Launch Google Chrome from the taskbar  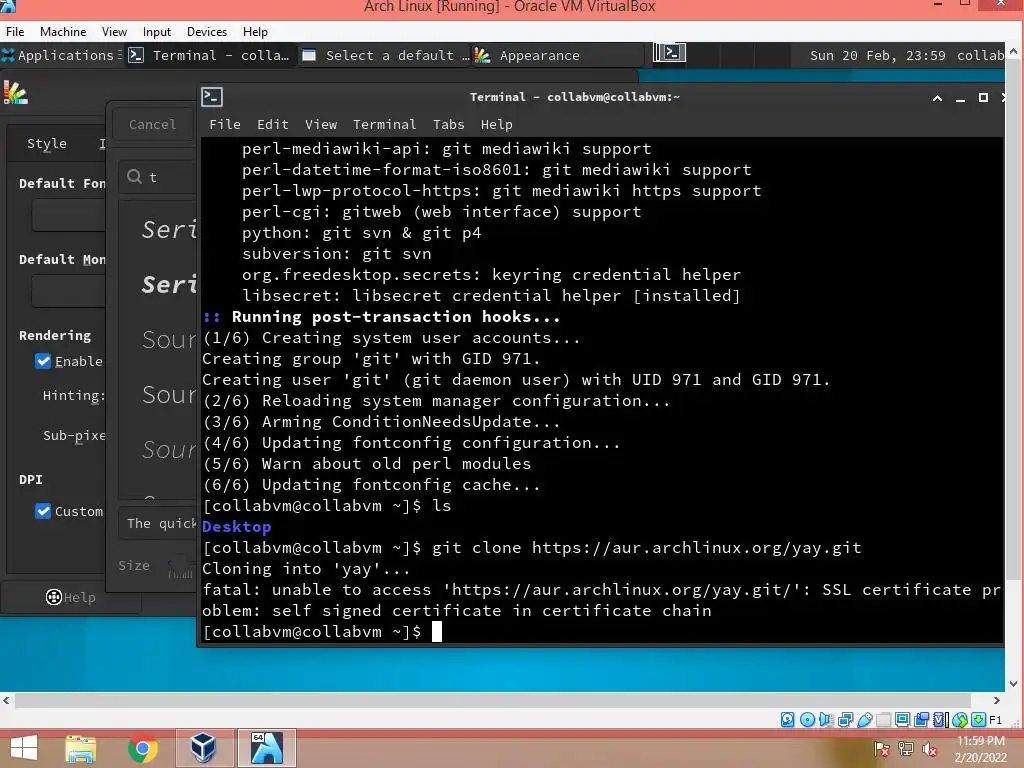point(142,748)
